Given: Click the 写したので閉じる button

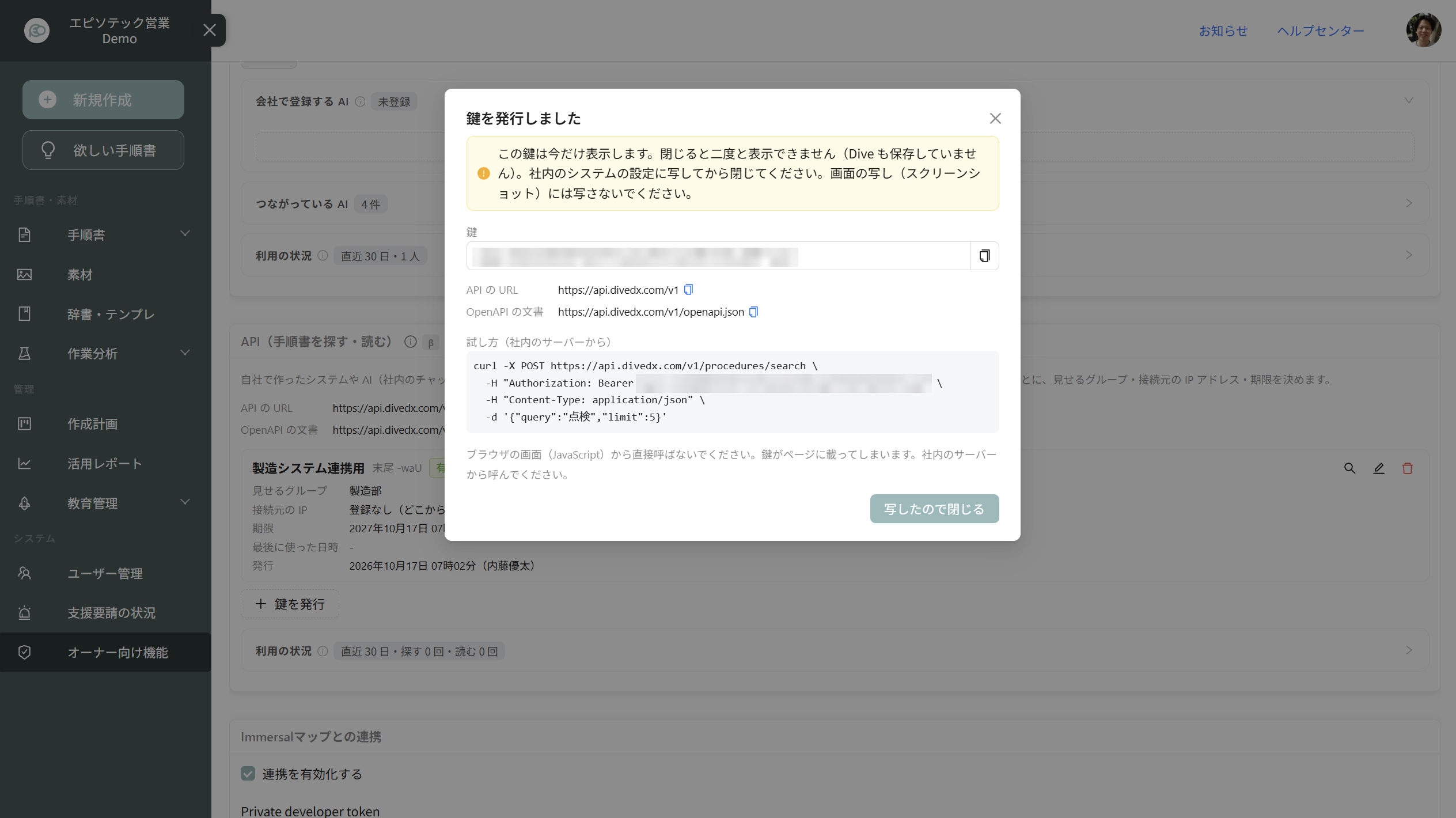Looking at the screenshot, I should (934, 509).
